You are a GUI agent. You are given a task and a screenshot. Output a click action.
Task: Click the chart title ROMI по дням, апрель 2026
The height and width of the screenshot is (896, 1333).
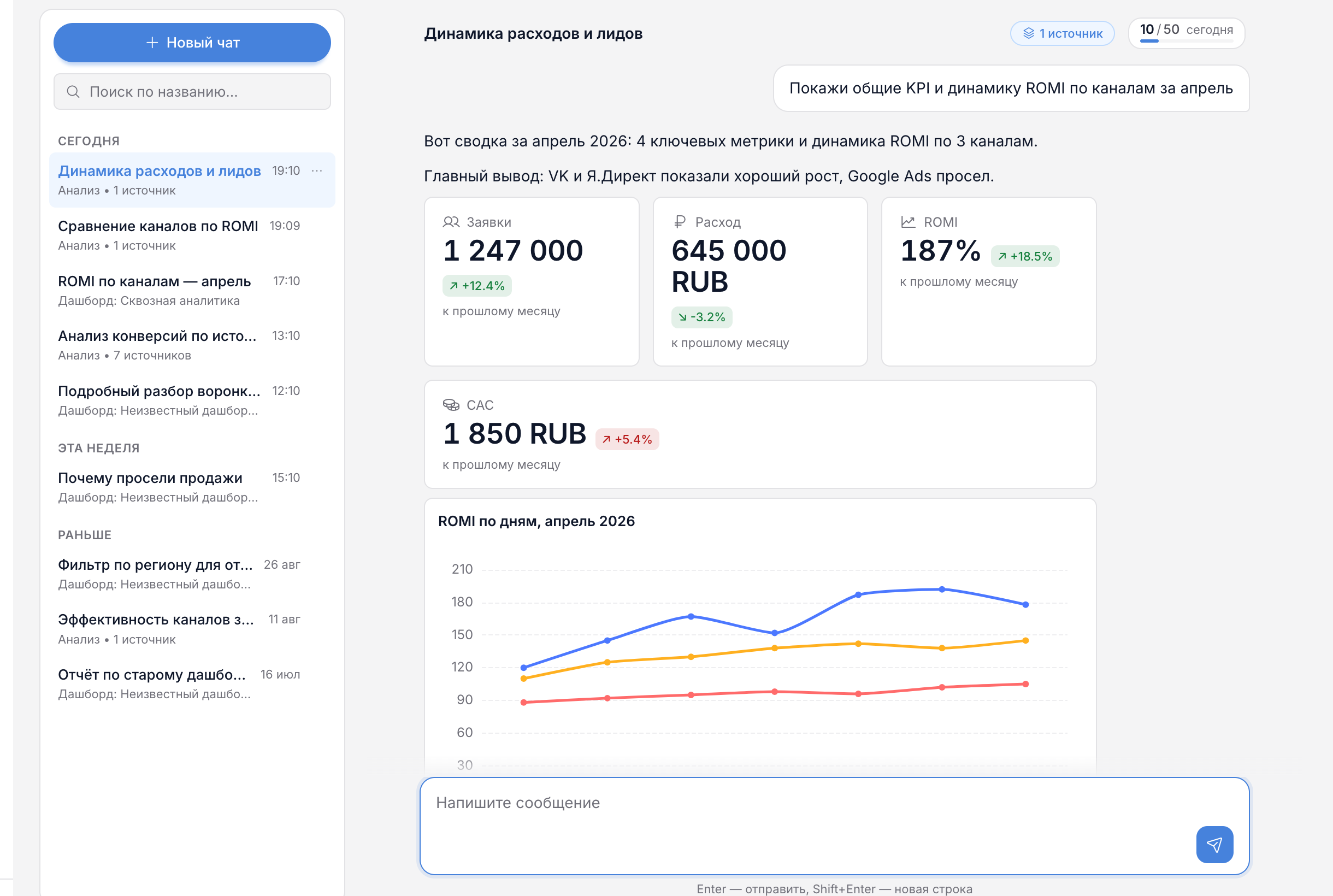(x=536, y=521)
